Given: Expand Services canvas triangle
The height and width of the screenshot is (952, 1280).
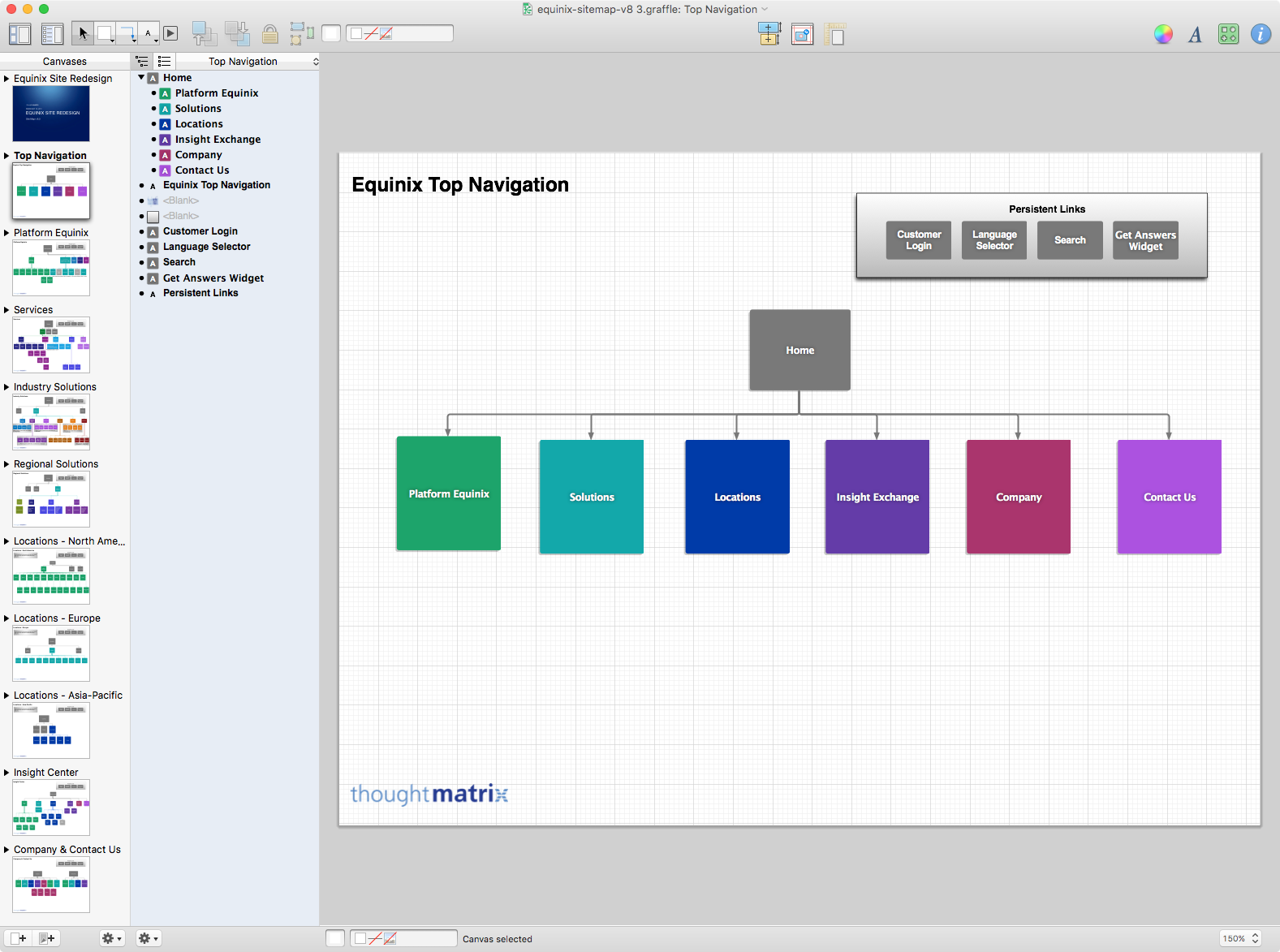Looking at the screenshot, I should coord(6,310).
